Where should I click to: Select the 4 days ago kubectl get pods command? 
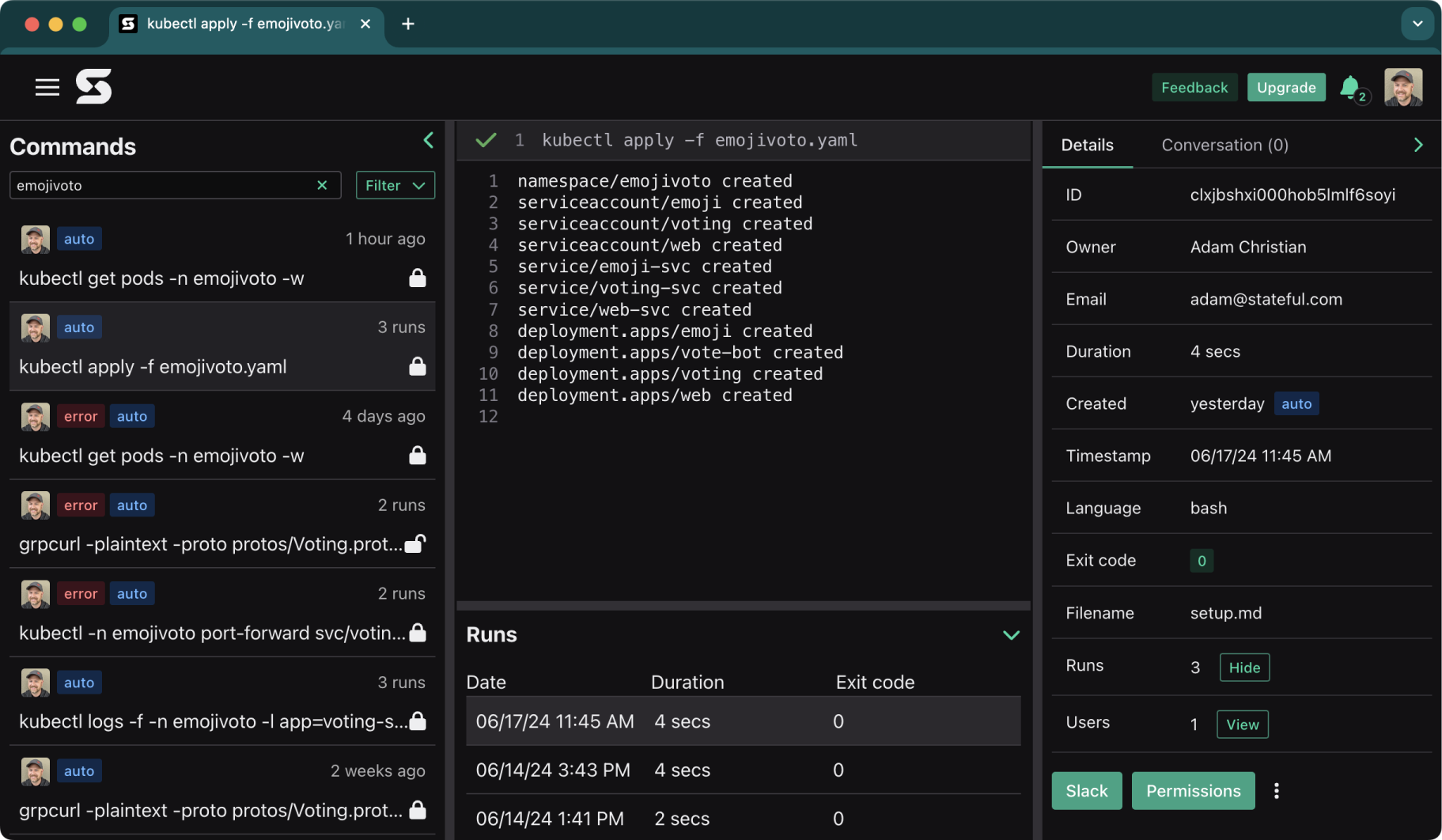pos(222,435)
